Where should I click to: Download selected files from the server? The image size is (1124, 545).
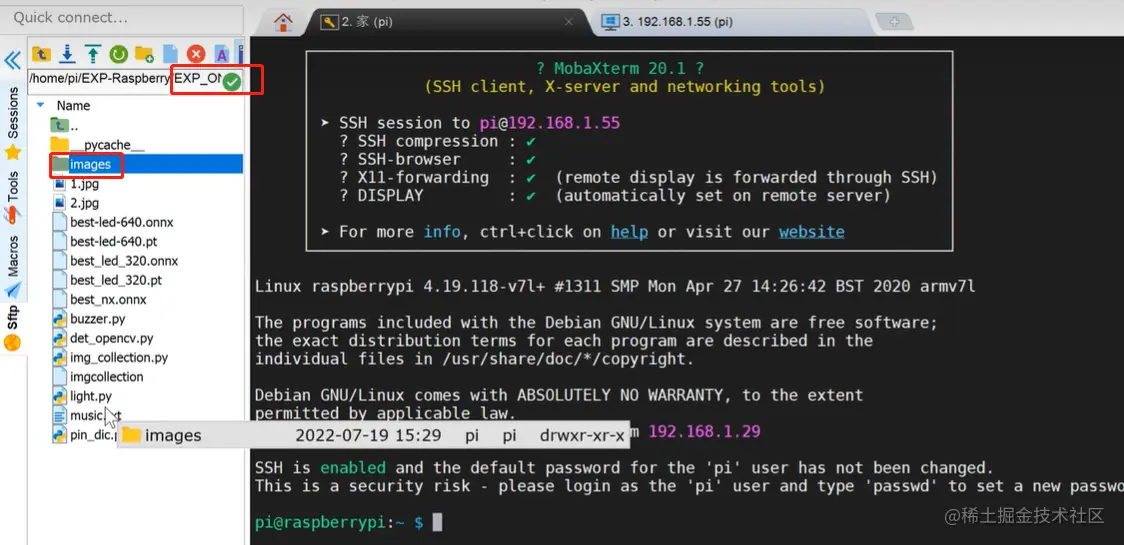(67, 54)
